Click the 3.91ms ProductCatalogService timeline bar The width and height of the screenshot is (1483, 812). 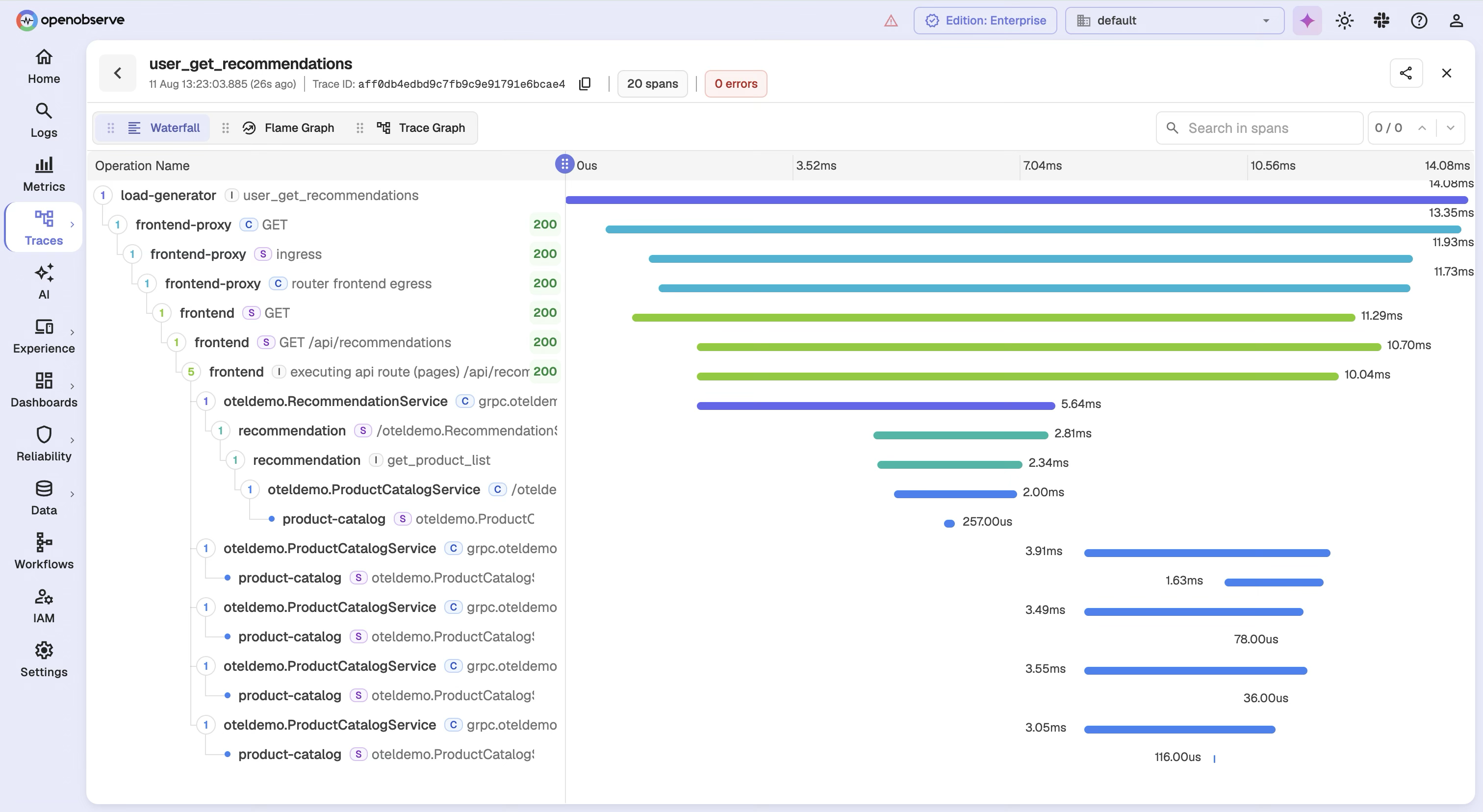[x=1207, y=553]
